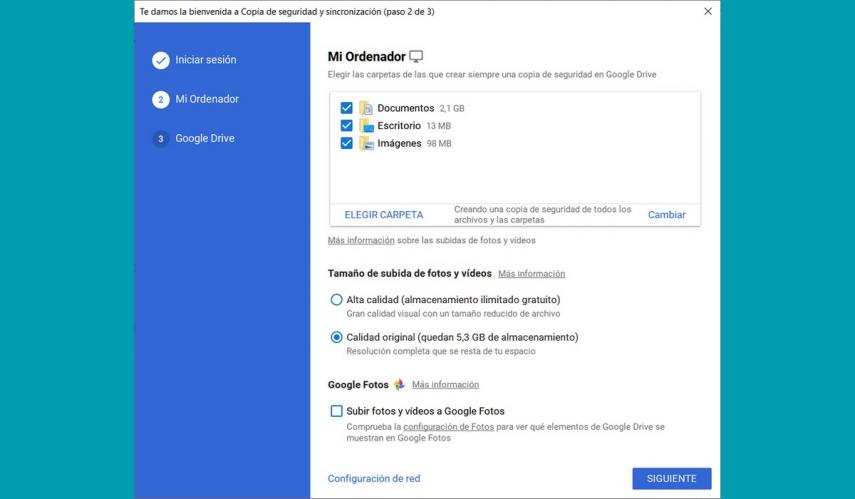Uncheck the Escritorio folder checkbox
This screenshot has width=855, height=499.
pyautogui.click(x=346, y=125)
